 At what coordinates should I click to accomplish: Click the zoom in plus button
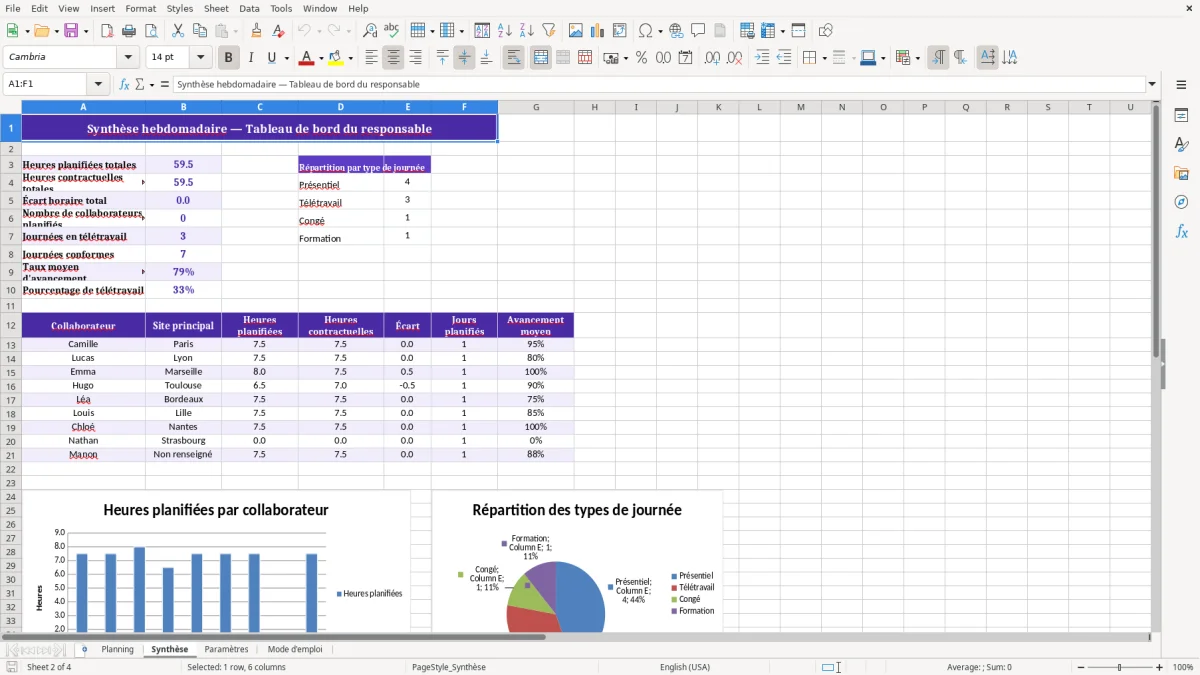pyautogui.click(x=1160, y=667)
